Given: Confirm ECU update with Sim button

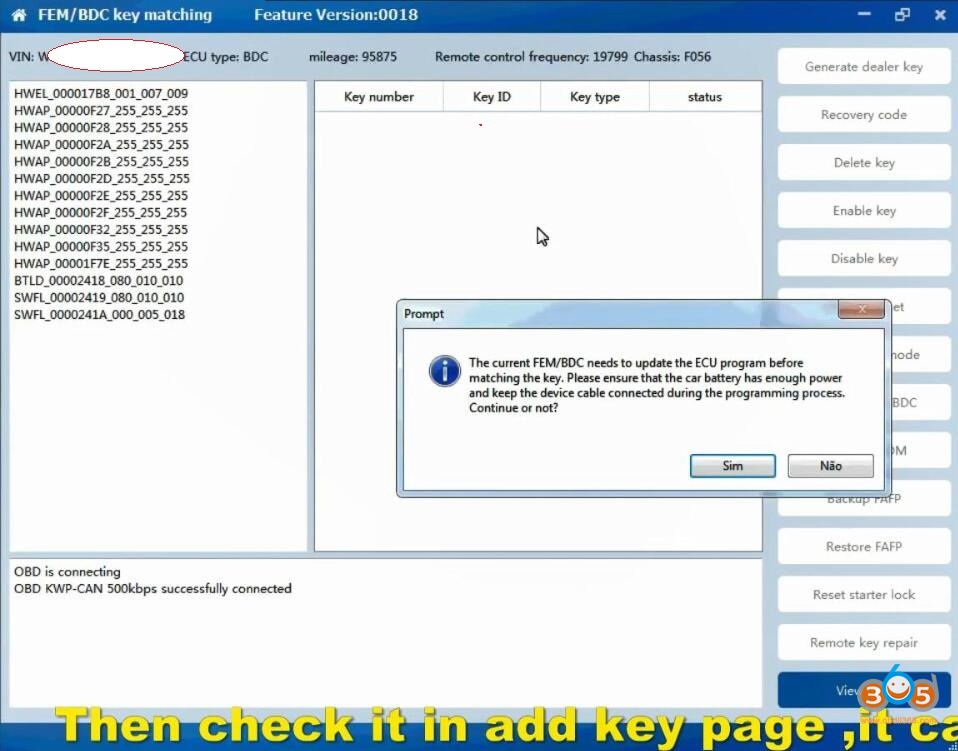Looking at the screenshot, I should (x=733, y=466).
